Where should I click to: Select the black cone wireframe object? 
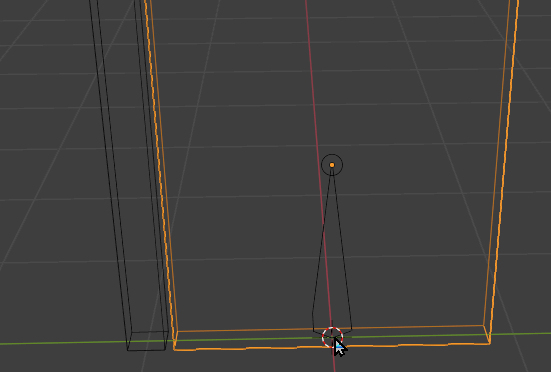(x=332, y=246)
